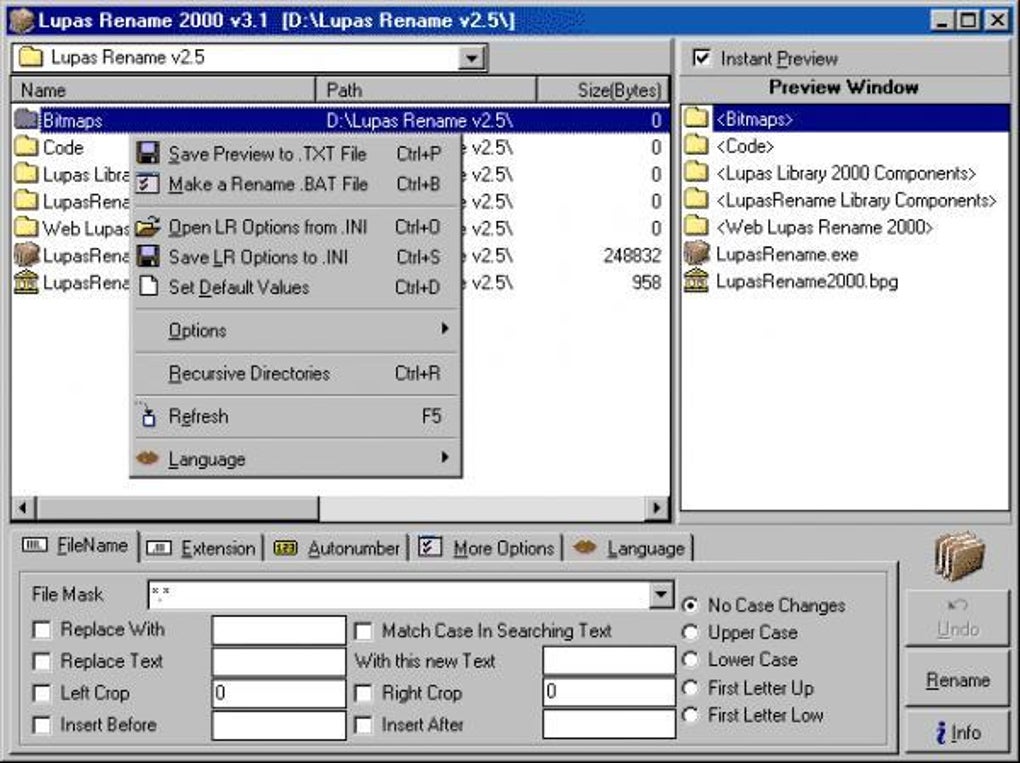The height and width of the screenshot is (763, 1020).
Task: Enable Match Case In Searching Text
Action: (x=363, y=631)
